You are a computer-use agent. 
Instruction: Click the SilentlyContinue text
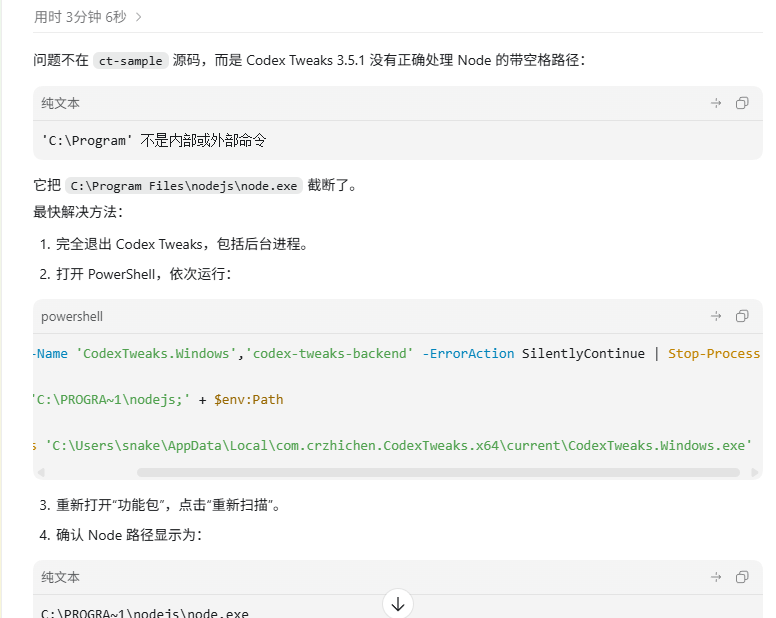coord(583,353)
